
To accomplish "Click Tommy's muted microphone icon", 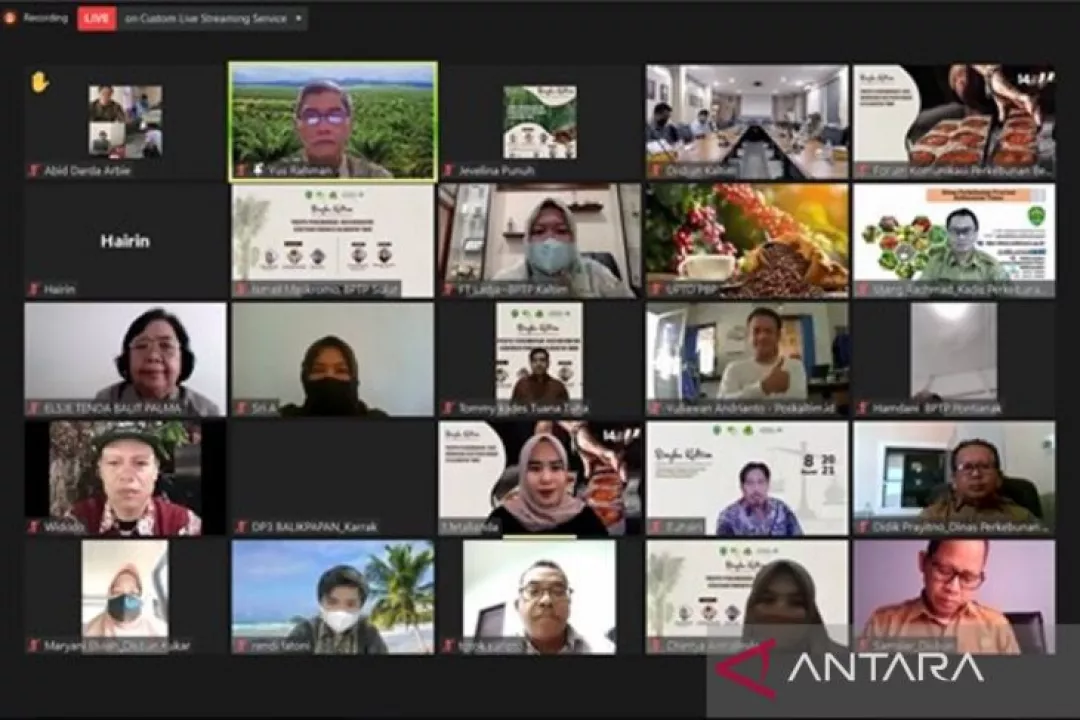I will pos(449,409).
